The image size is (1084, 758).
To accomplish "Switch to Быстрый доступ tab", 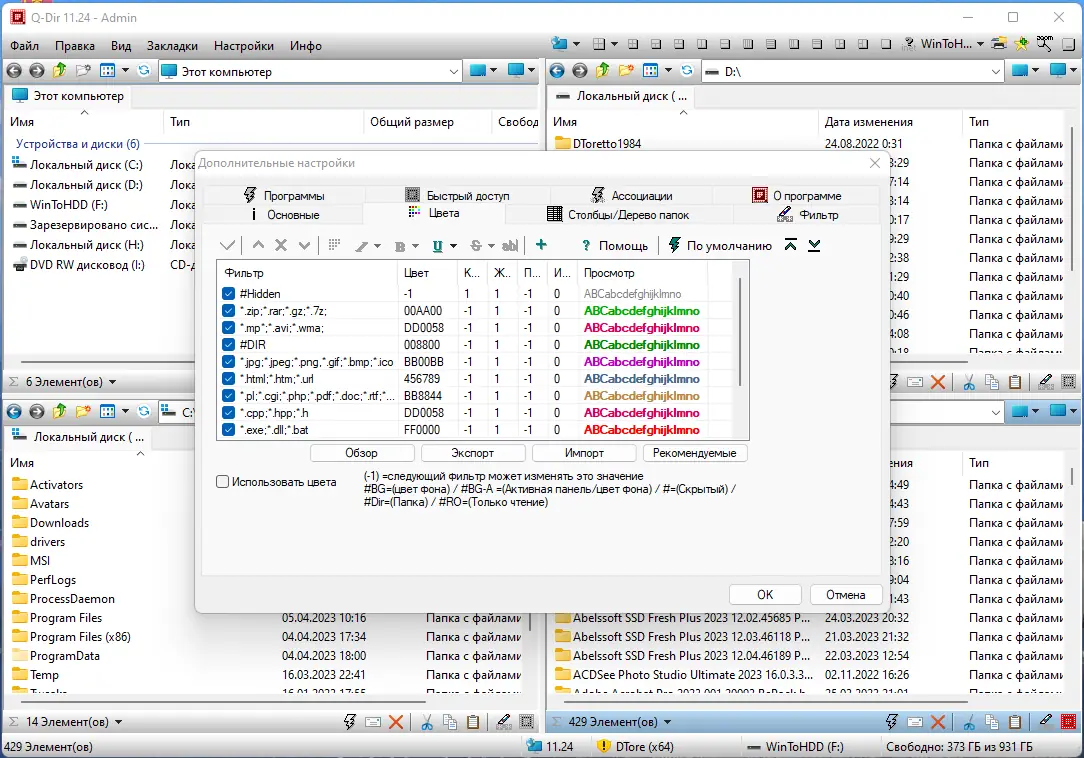I will pyautogui.click(x=457, y=196).
